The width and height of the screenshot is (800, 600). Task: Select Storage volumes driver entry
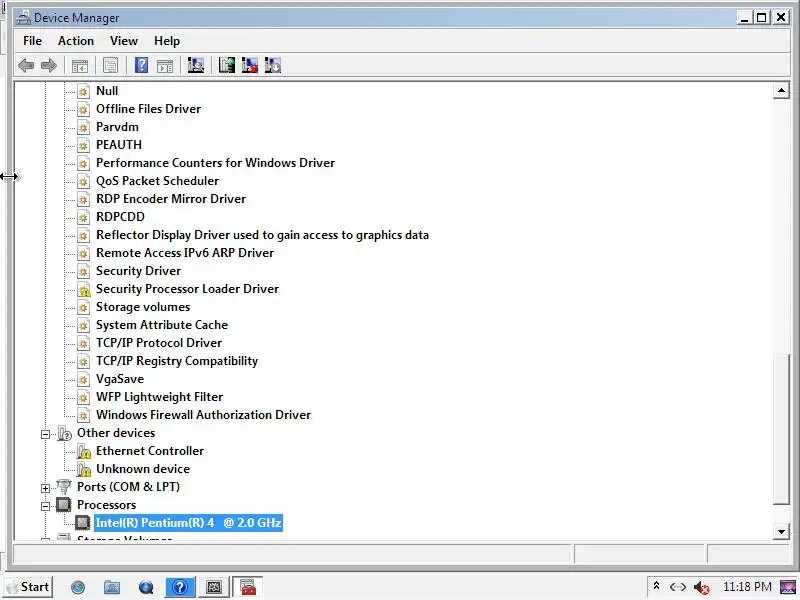[x=143, y=307]
